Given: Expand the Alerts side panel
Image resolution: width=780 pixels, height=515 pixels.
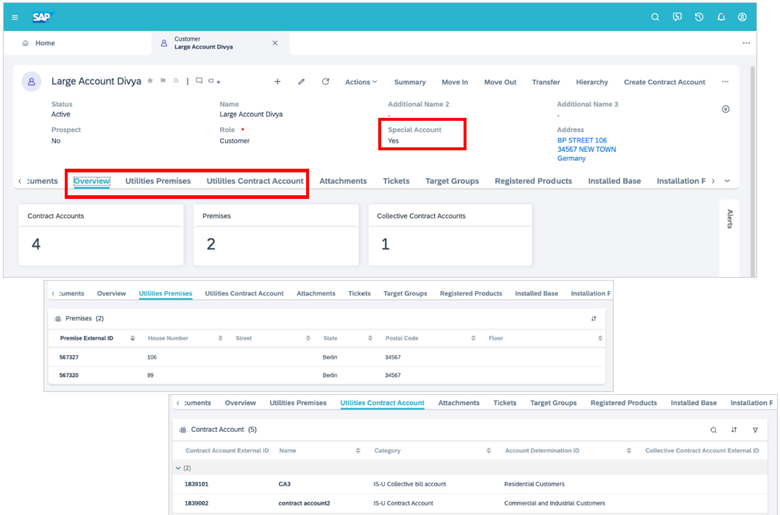Looking at the screenshot, I should [730, 219].
